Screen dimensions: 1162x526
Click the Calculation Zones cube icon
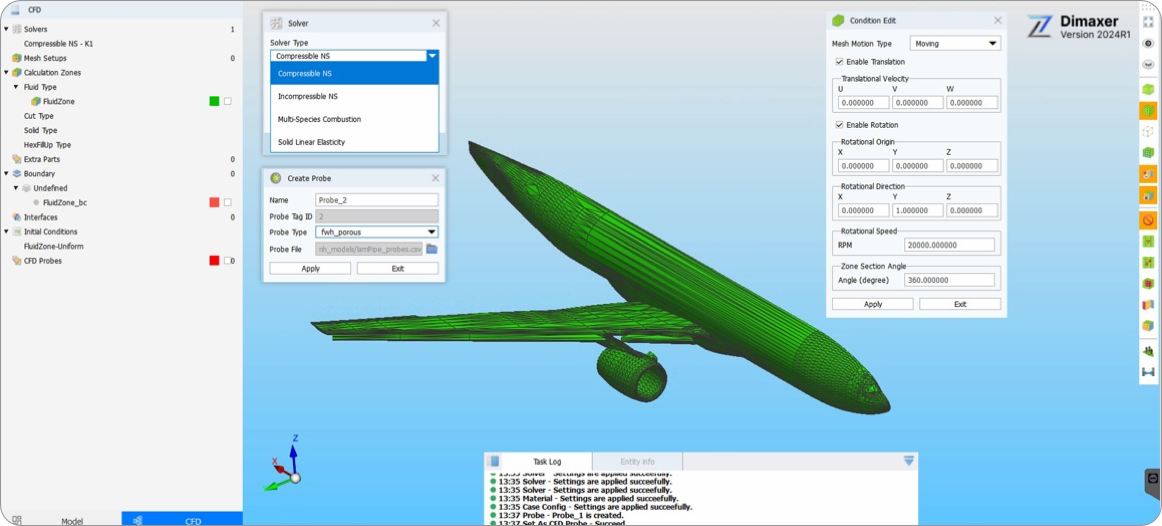(17, 73)
